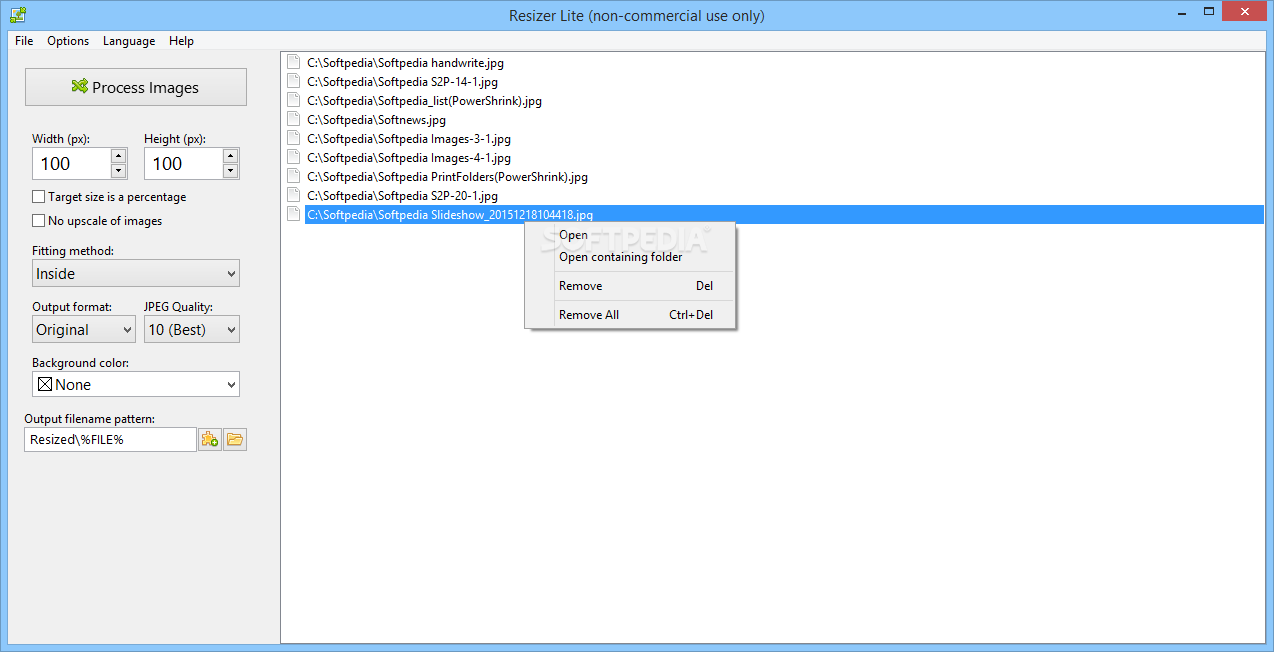
Task: Decrease the Height value with down arrow
Action: pos(230,171)
